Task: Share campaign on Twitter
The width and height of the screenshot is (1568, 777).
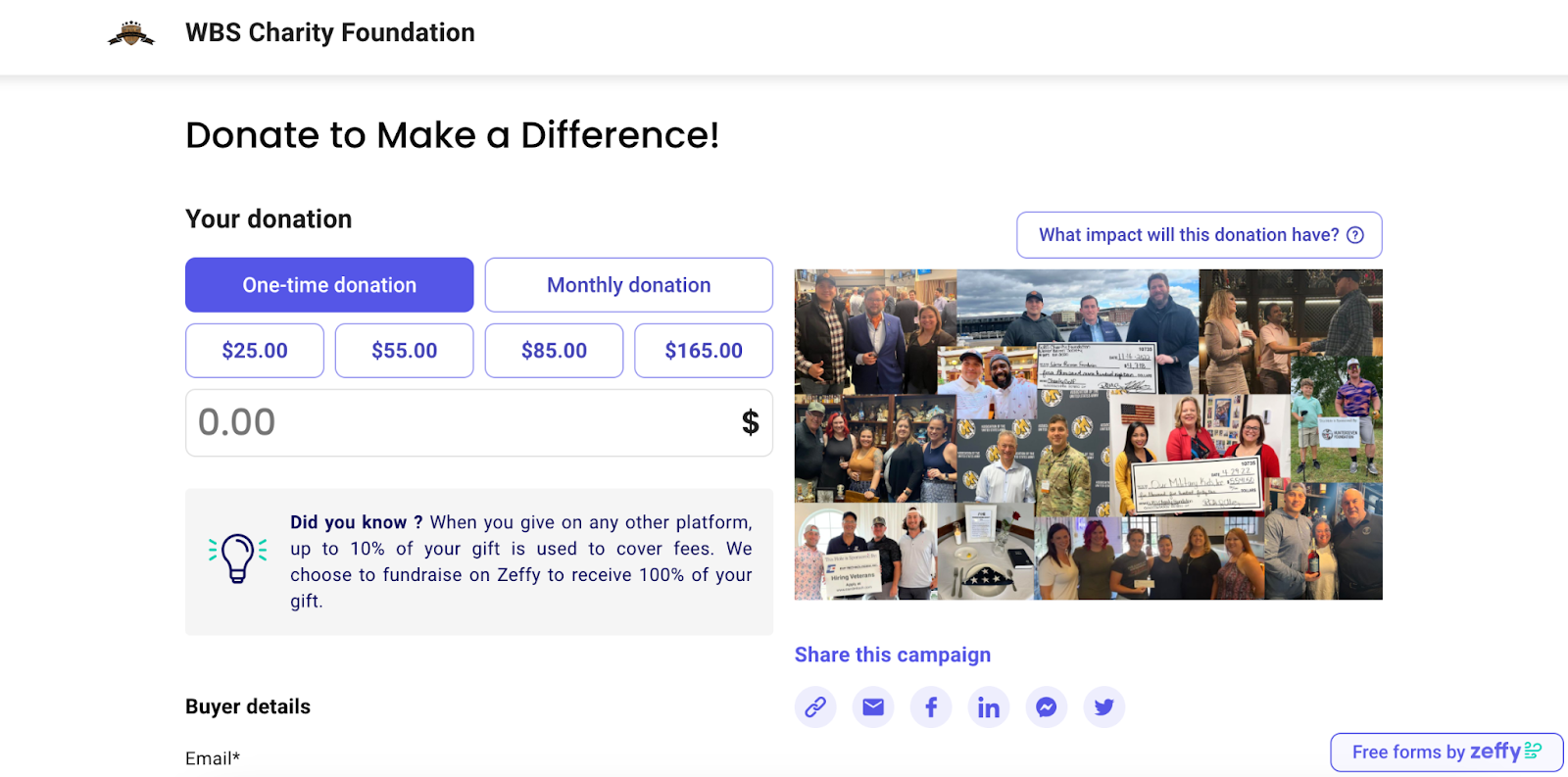Action: click(x=1104, y=706)
